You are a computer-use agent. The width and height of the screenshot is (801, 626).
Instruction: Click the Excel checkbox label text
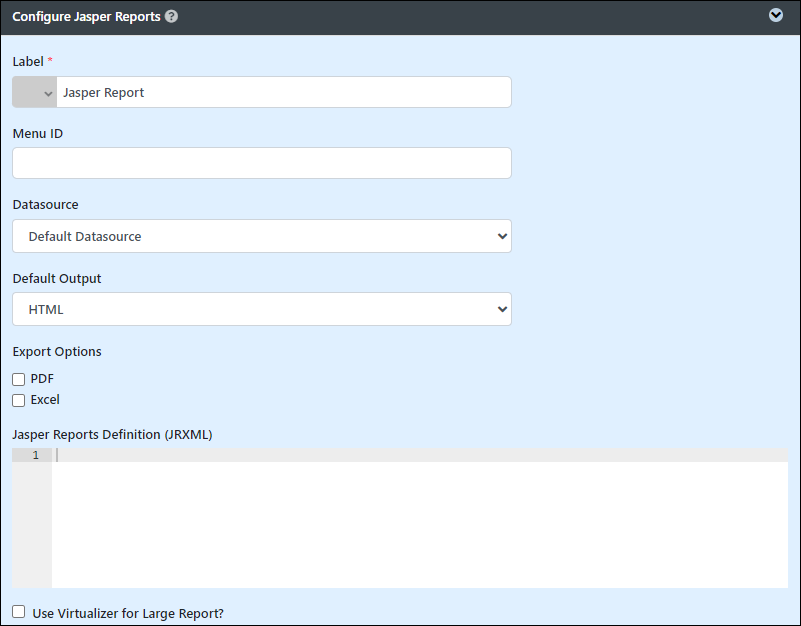click(45, 400)
